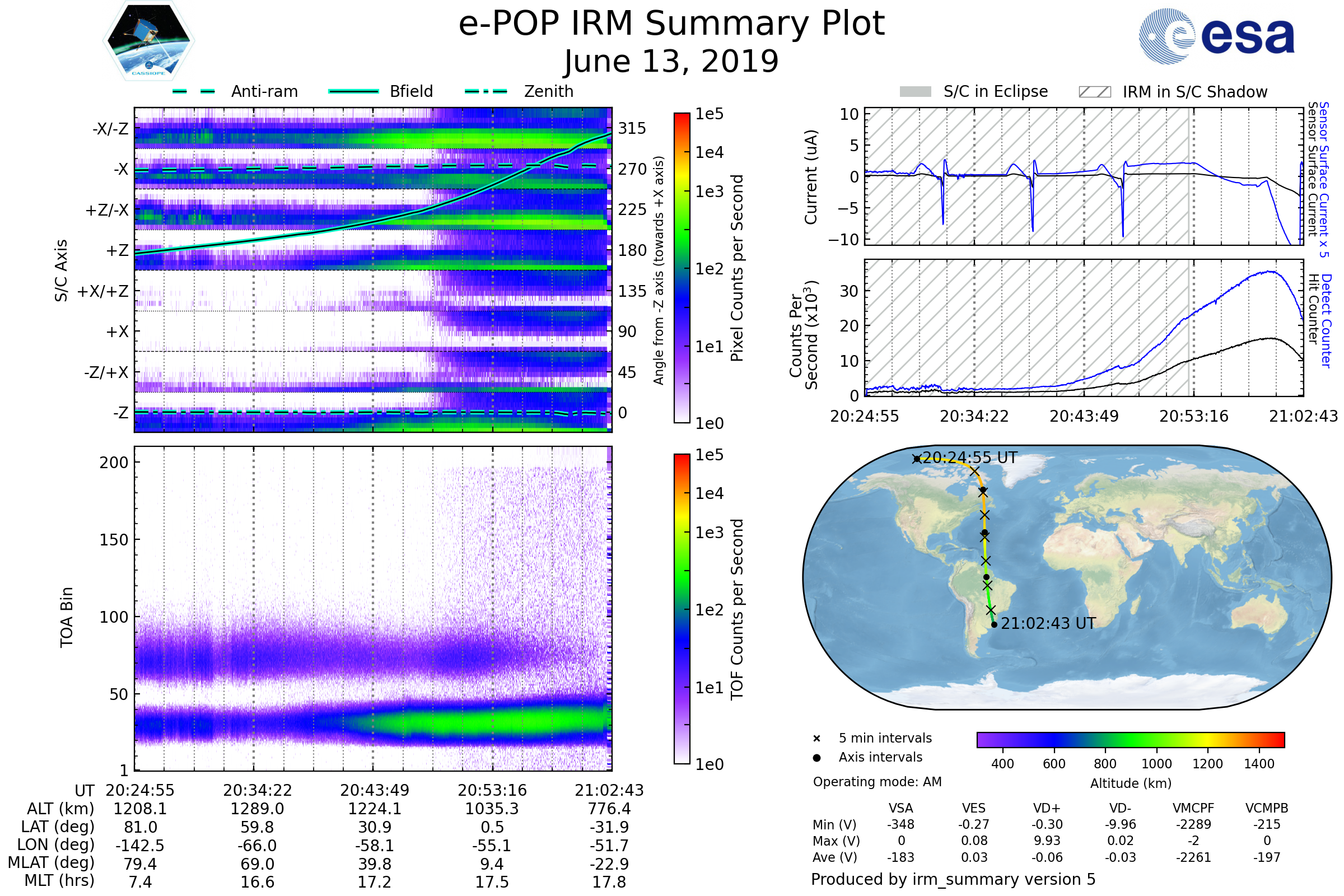The height and width of the screenshot is (896, 1344).
Task: Click the 20:24:55 UT orbit start marker
Action: [x=916, y=458]
